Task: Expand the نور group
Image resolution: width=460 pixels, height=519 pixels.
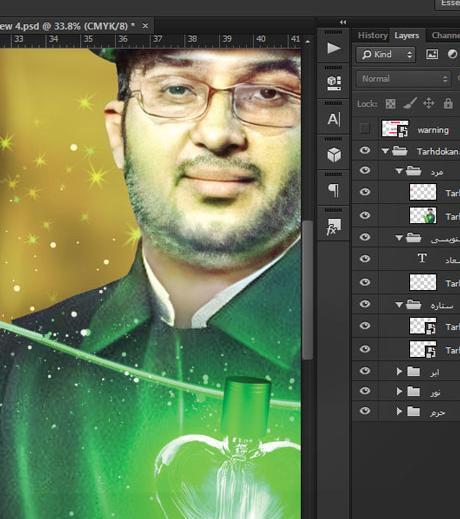Action: click(399, 391)
